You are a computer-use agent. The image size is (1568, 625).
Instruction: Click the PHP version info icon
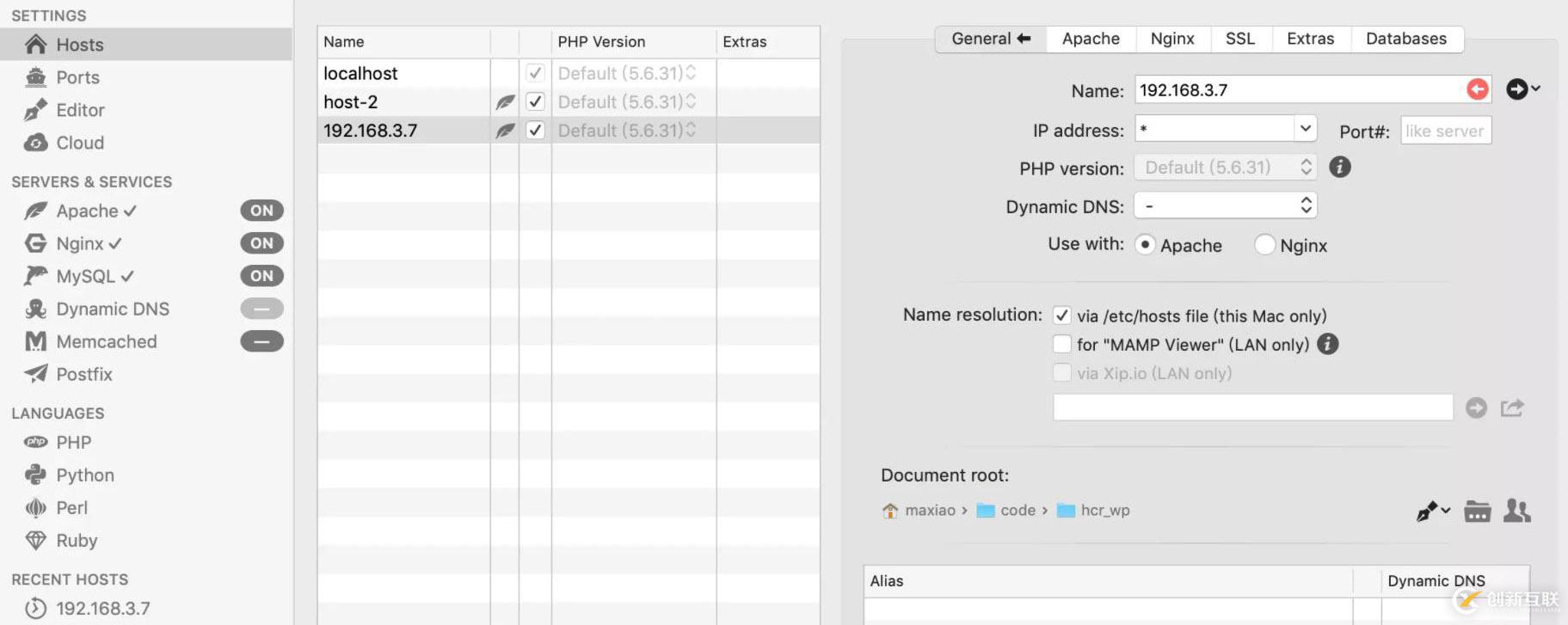pos(1339,167)
